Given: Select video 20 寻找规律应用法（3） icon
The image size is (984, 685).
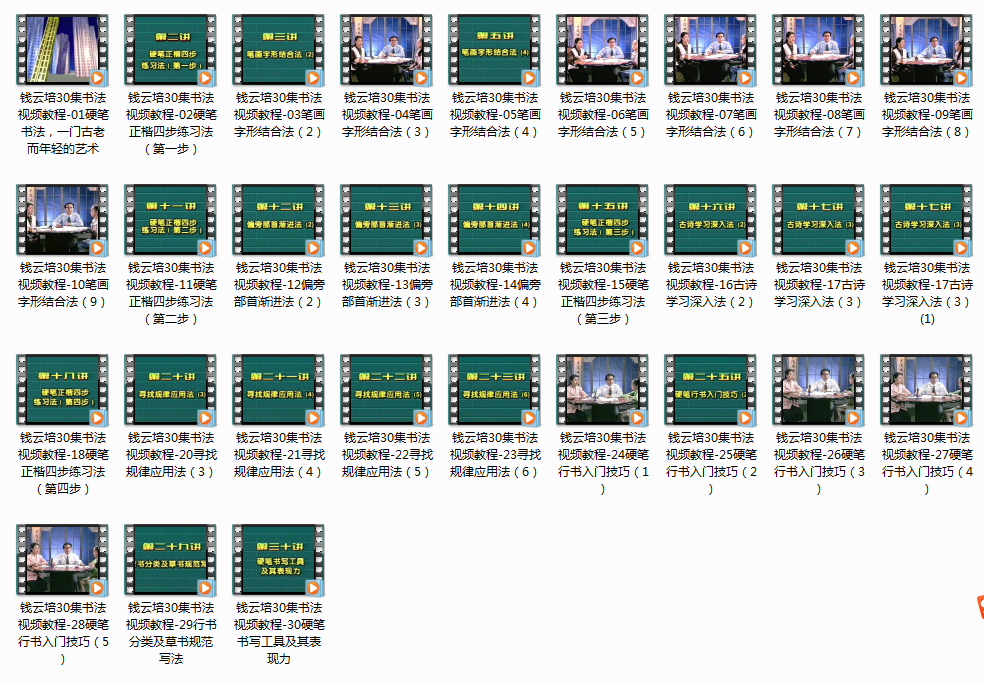Looking at the screenshot, I should (170, 390).
